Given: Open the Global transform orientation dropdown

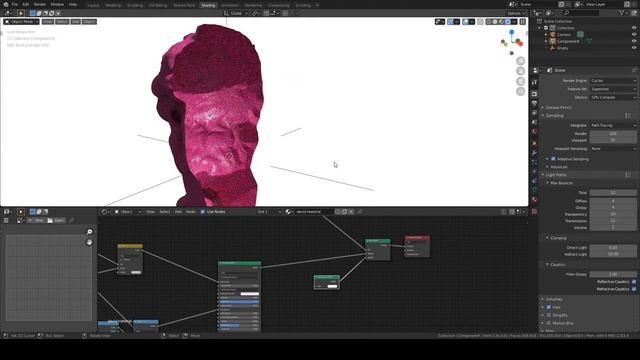Looking at the screenshot, I should 236,13.
